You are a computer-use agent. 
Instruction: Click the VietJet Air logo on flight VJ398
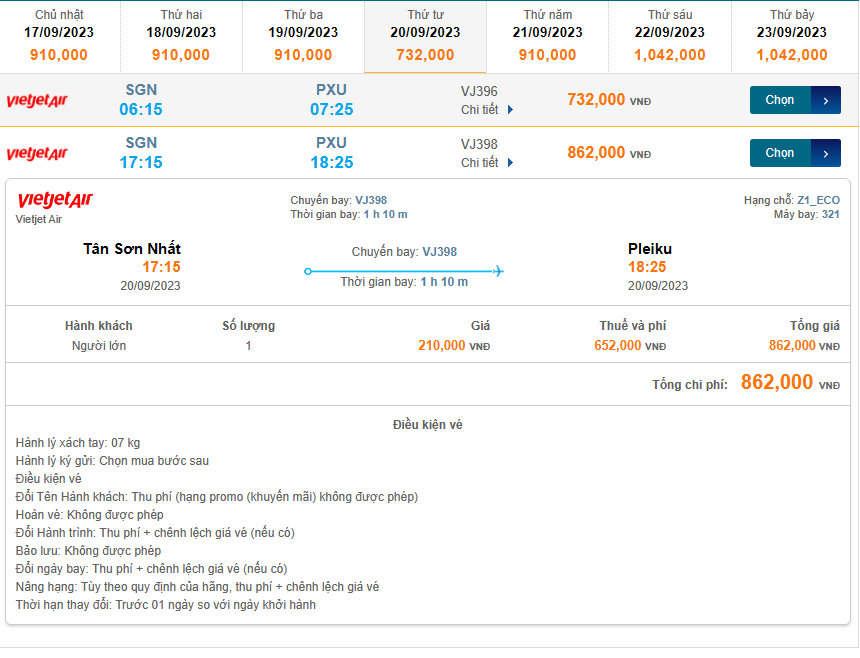point(37,153)
